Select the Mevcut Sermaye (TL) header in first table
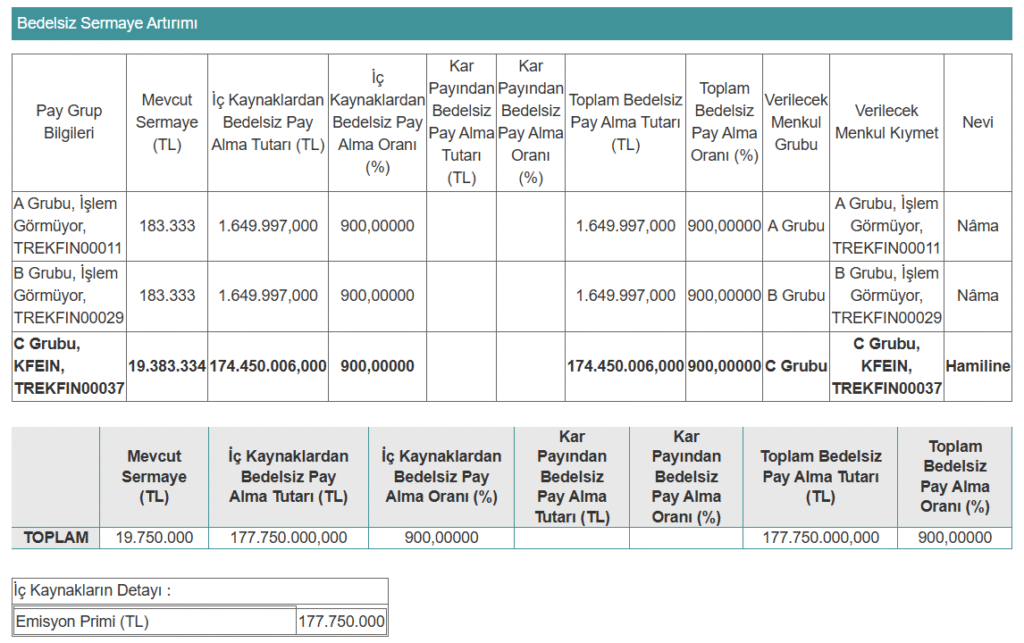Screen dimensions: 1024x643 pyautogui.click(x=167, y=122)
